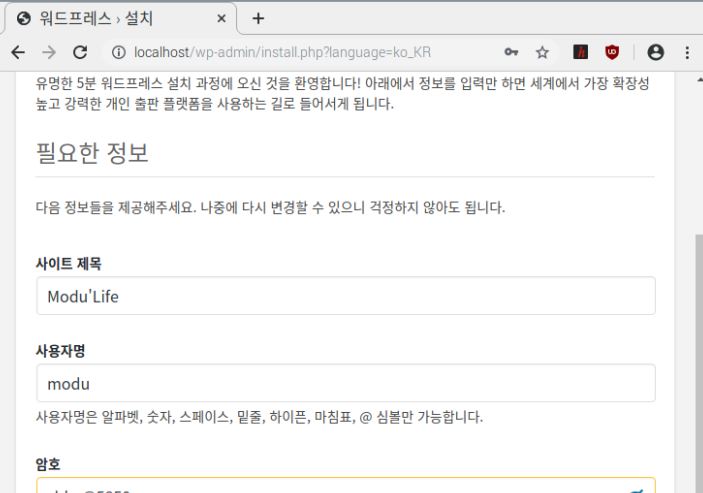Open the Chrome three-dot menu

coord(687,52)
